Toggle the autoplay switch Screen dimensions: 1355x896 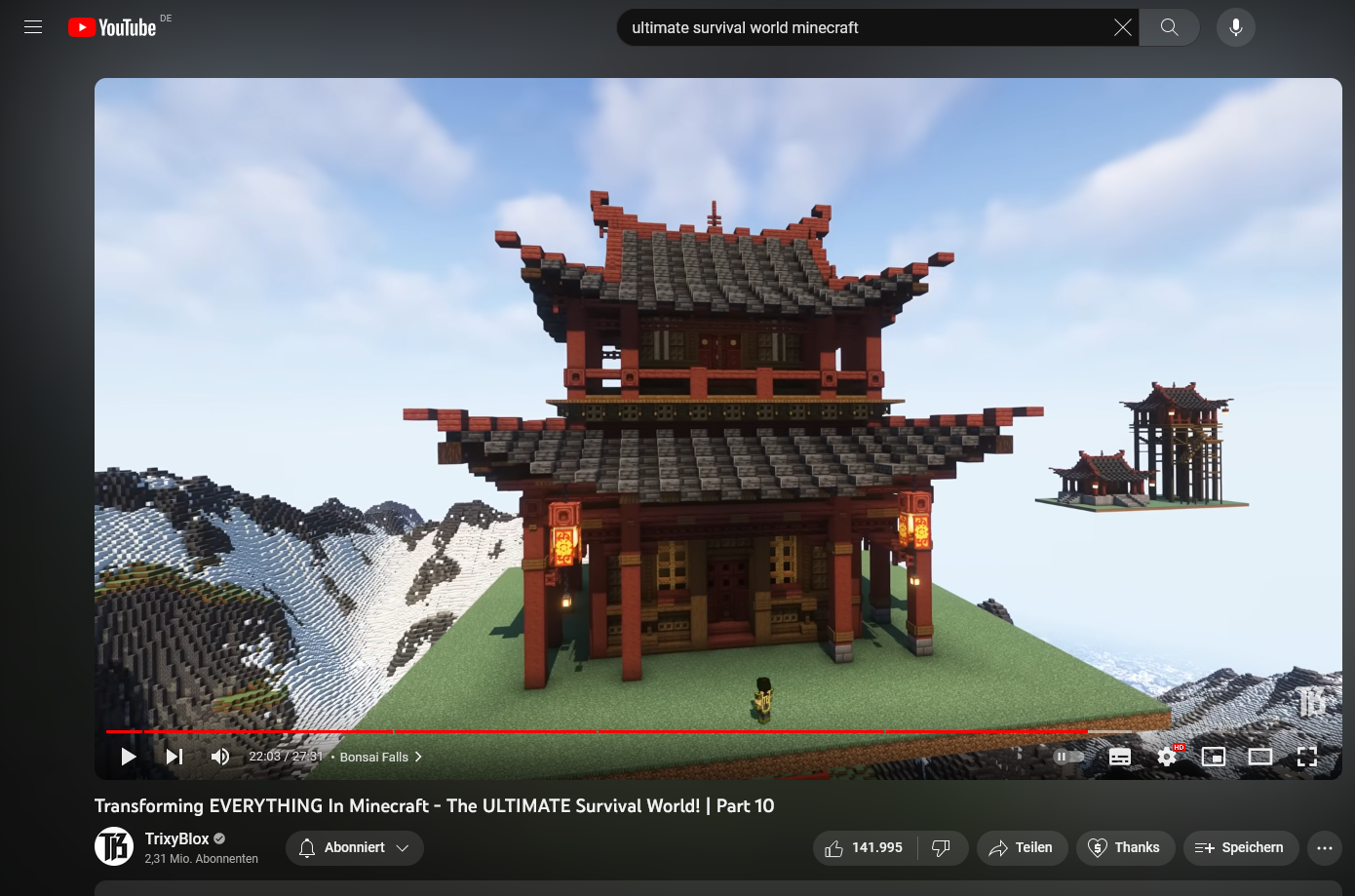coord(1068,757)
